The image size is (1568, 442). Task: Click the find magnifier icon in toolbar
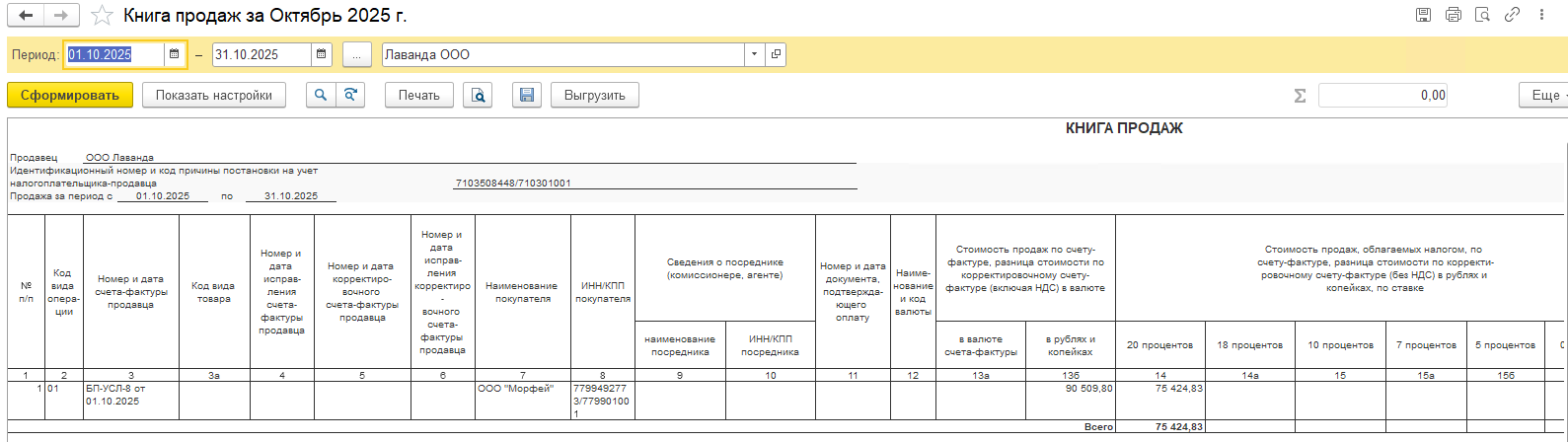321,95
